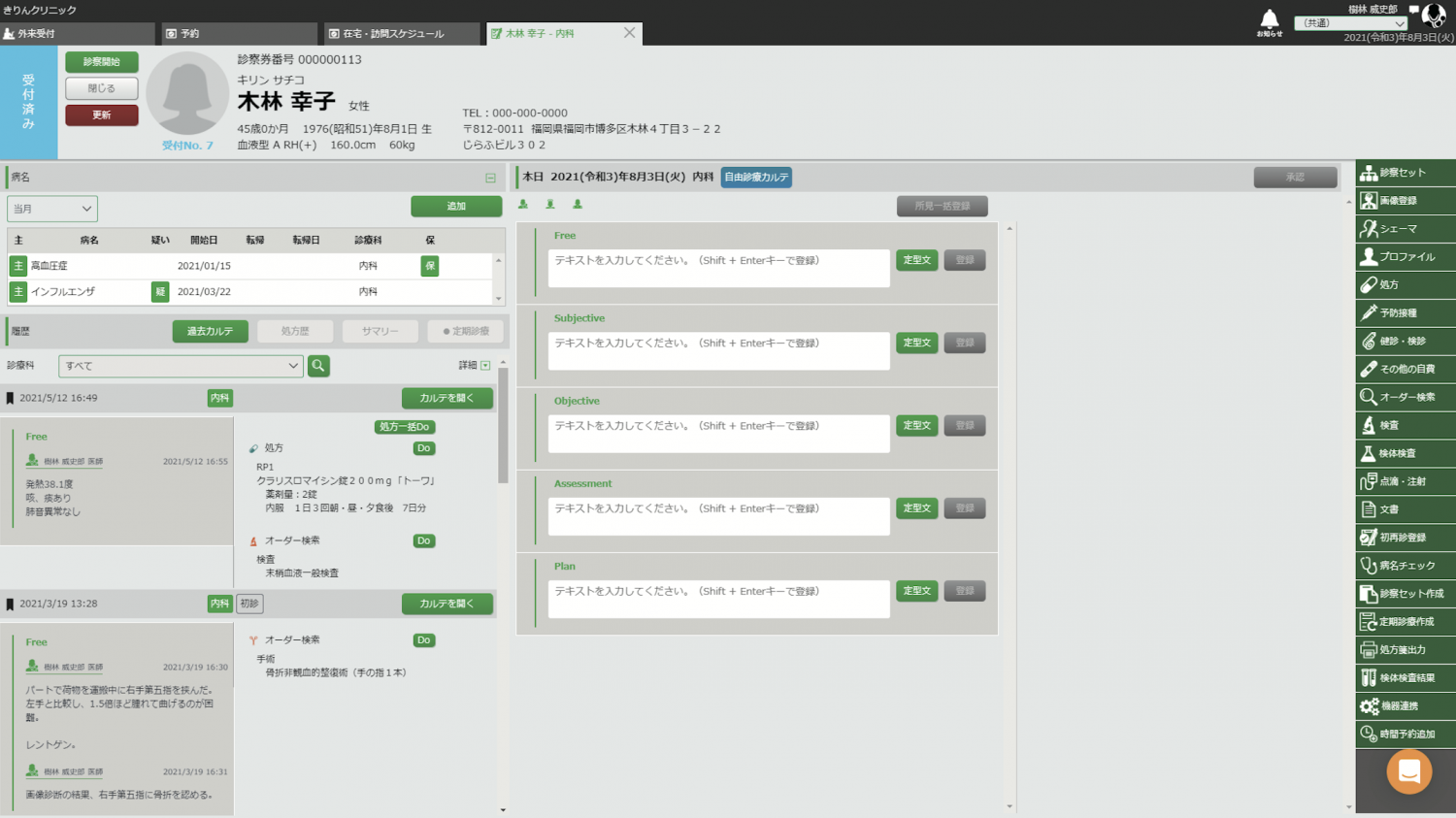Toggle the 定期診療 filter button
The width and height of the screenshot is (1456, 818).
point(466,332)
